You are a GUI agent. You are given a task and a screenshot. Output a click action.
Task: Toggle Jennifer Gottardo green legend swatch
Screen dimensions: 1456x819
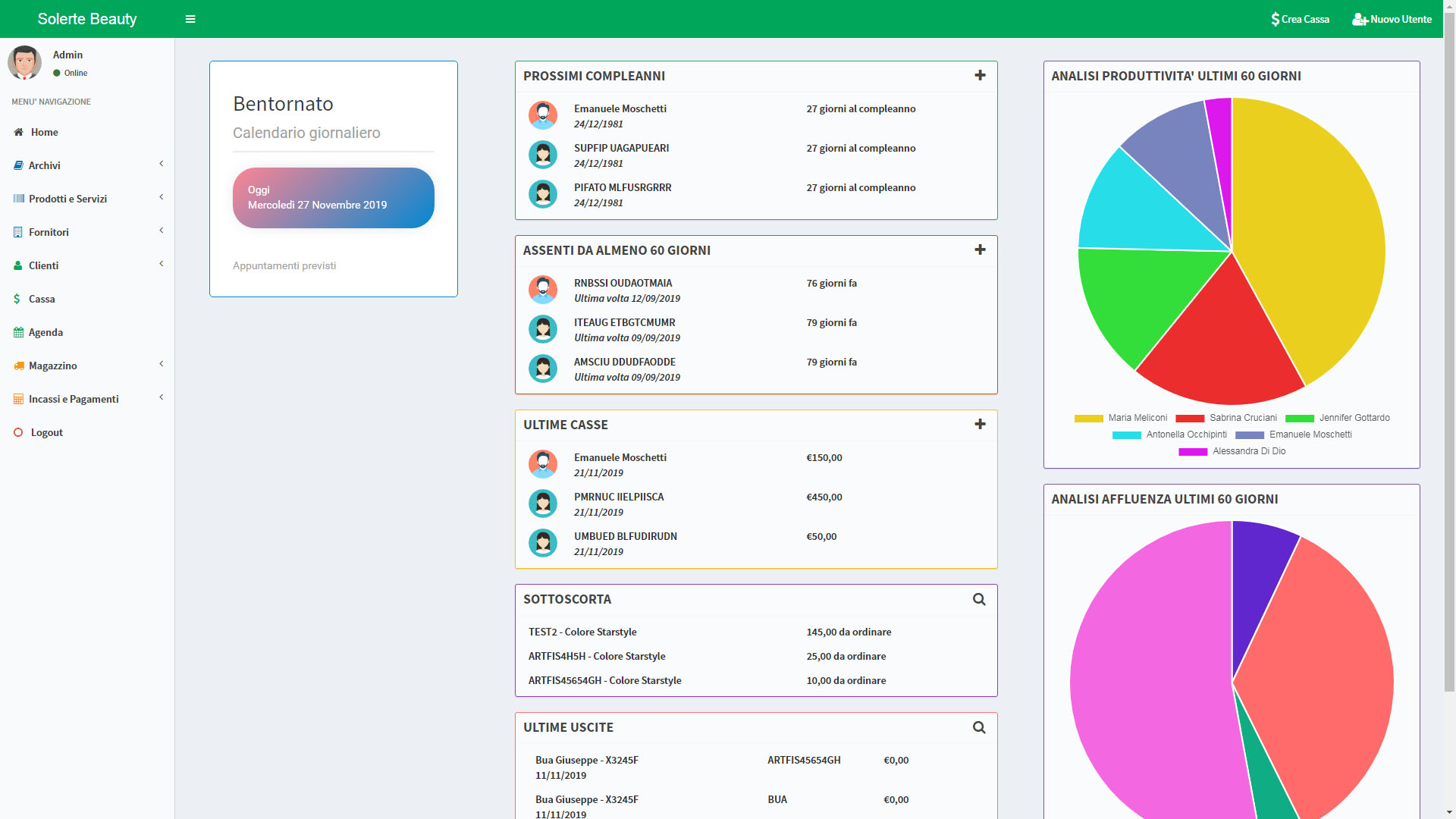pos(1300,419)
